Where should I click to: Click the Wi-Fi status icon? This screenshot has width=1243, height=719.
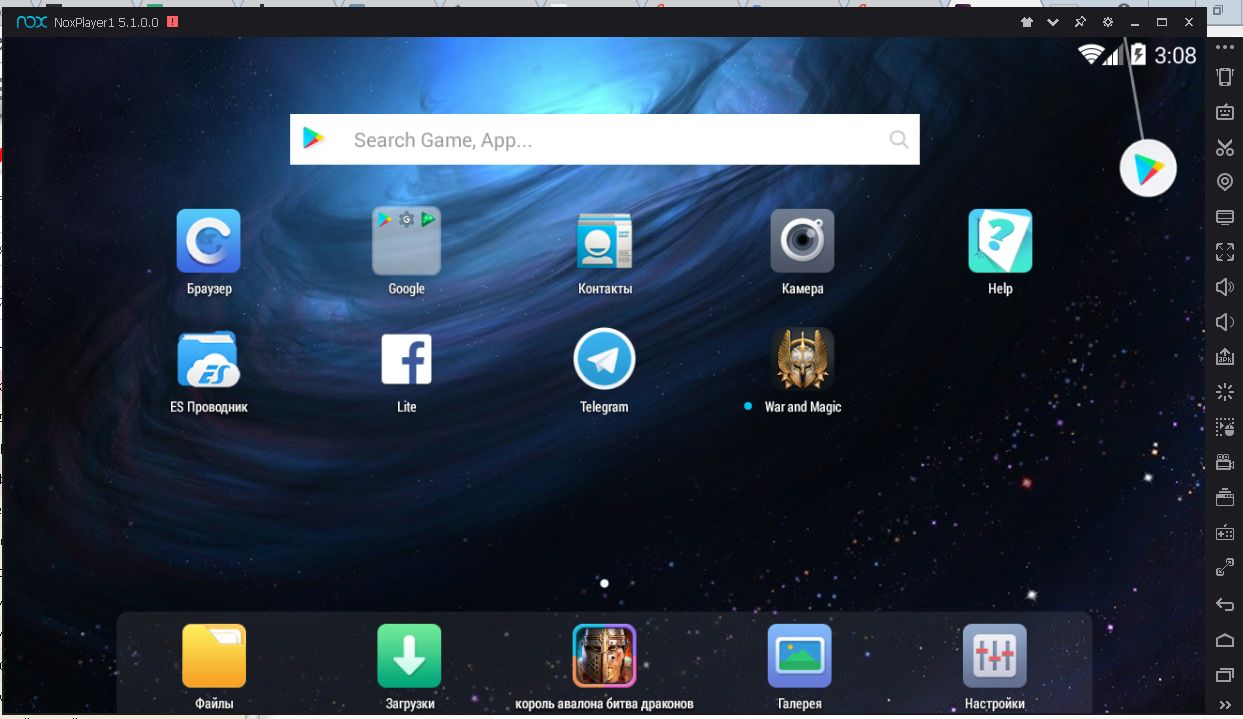click(1090, 54)
